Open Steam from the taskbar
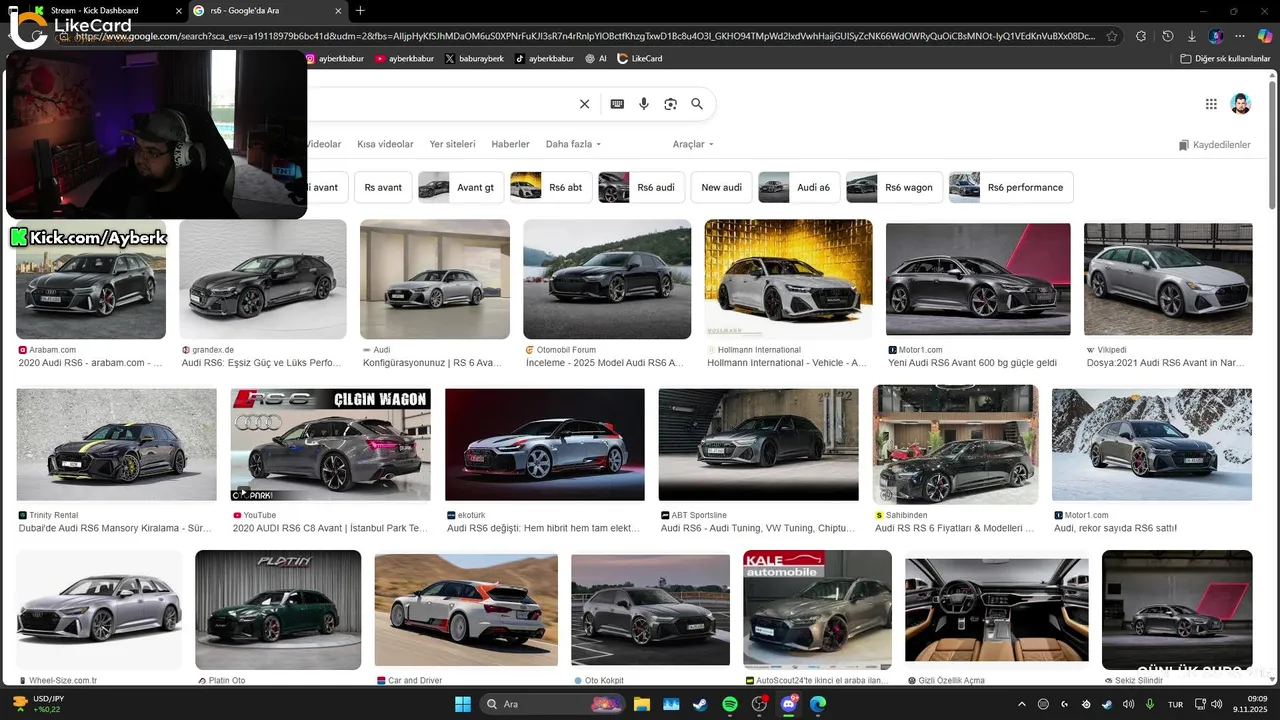This screenshot has height=720, width=1280. pyautogui.click(x=700, y=704)
